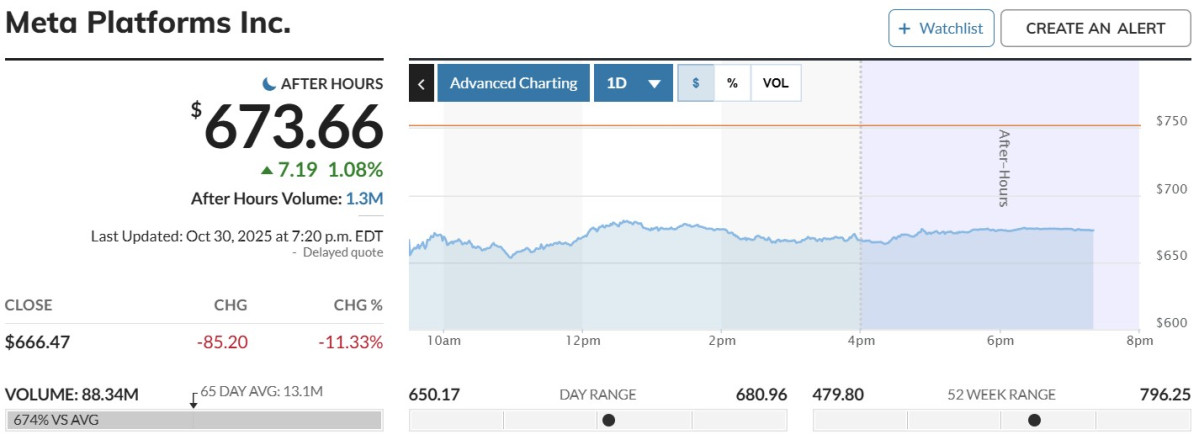Toggle the chart to percent view
This screenshot has width=1199, height=445.
[732, 83]
